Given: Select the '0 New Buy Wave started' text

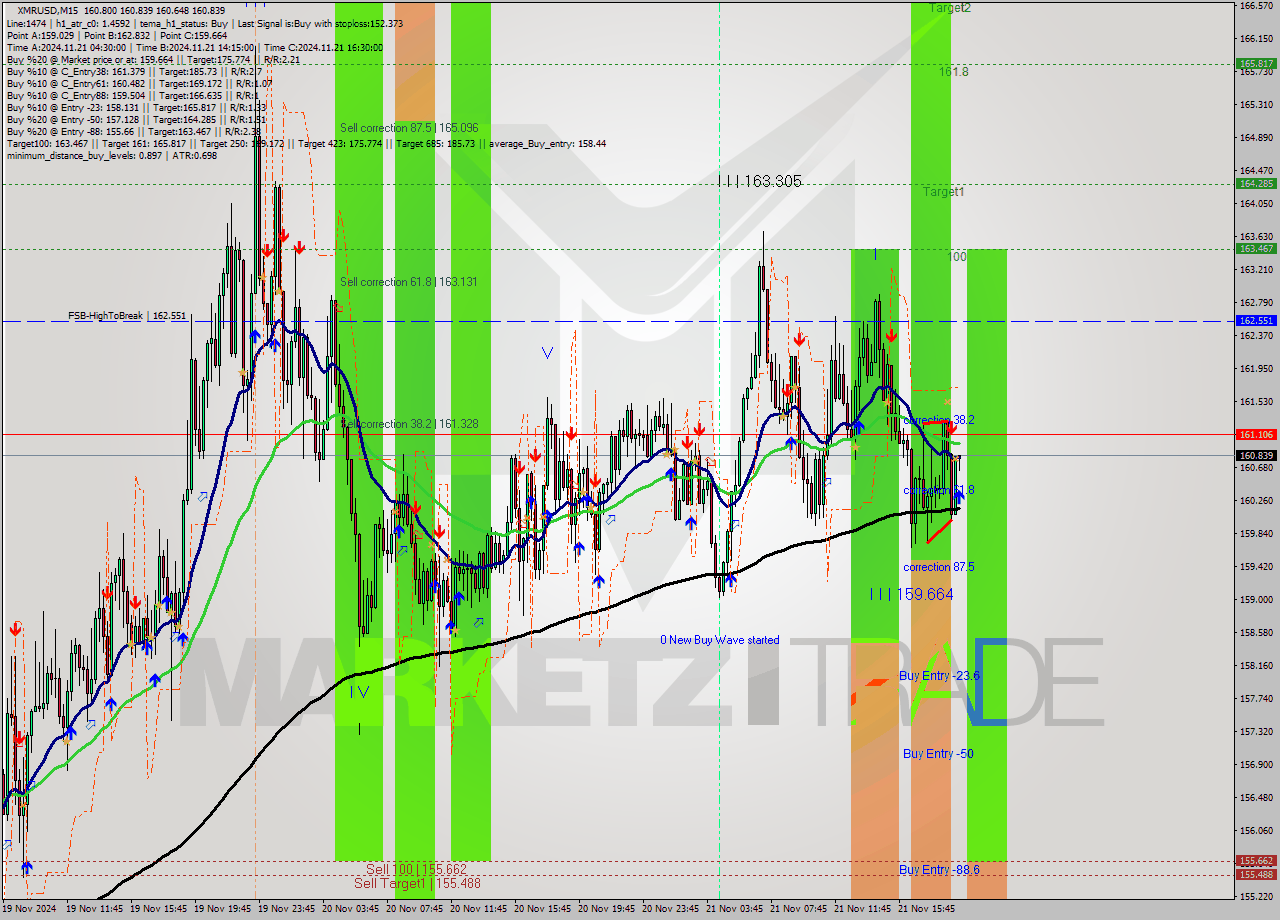Looking at the screenshot, I should point(719,640).
